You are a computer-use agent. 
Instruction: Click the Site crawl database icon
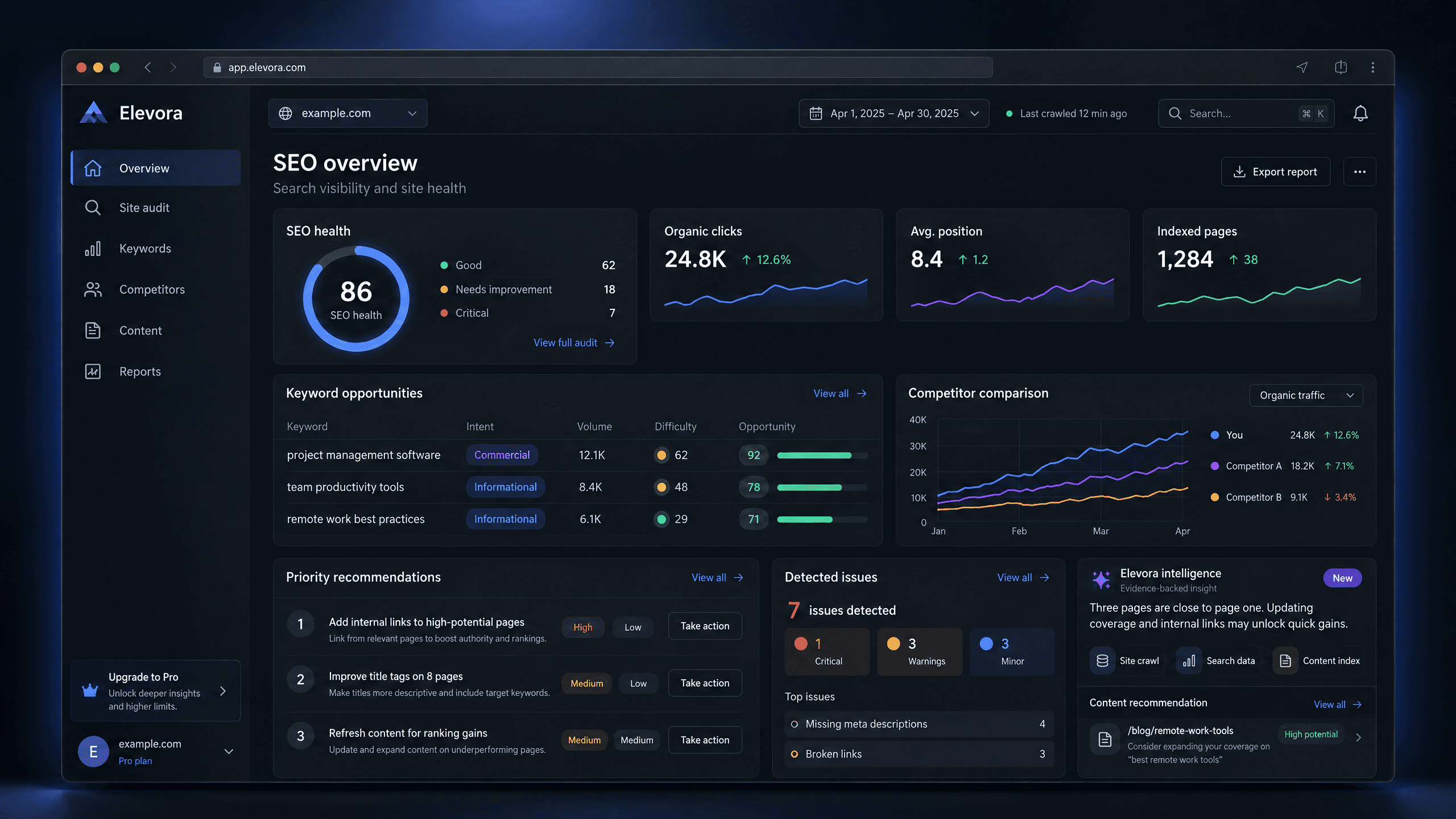pos(1102,660)
